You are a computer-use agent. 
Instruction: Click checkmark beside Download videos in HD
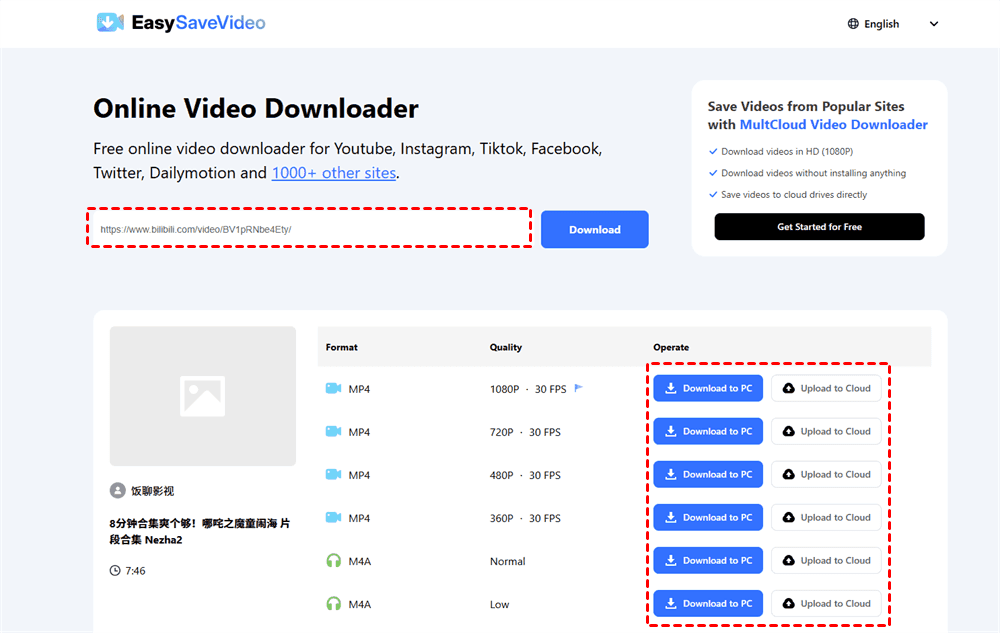(713, 152)
